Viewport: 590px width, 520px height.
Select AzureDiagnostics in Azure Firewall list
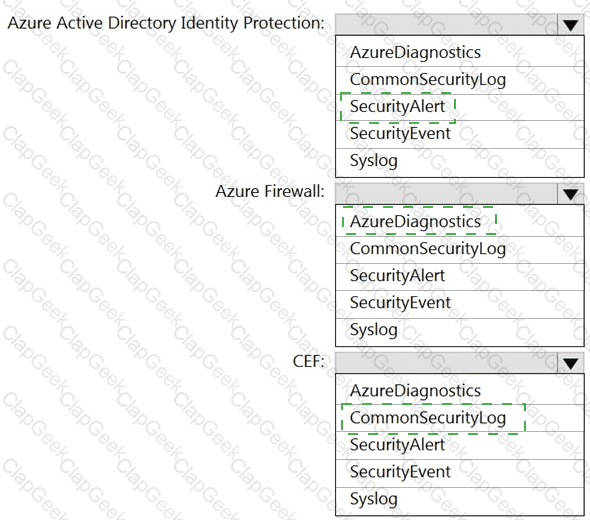pos(459,221)
